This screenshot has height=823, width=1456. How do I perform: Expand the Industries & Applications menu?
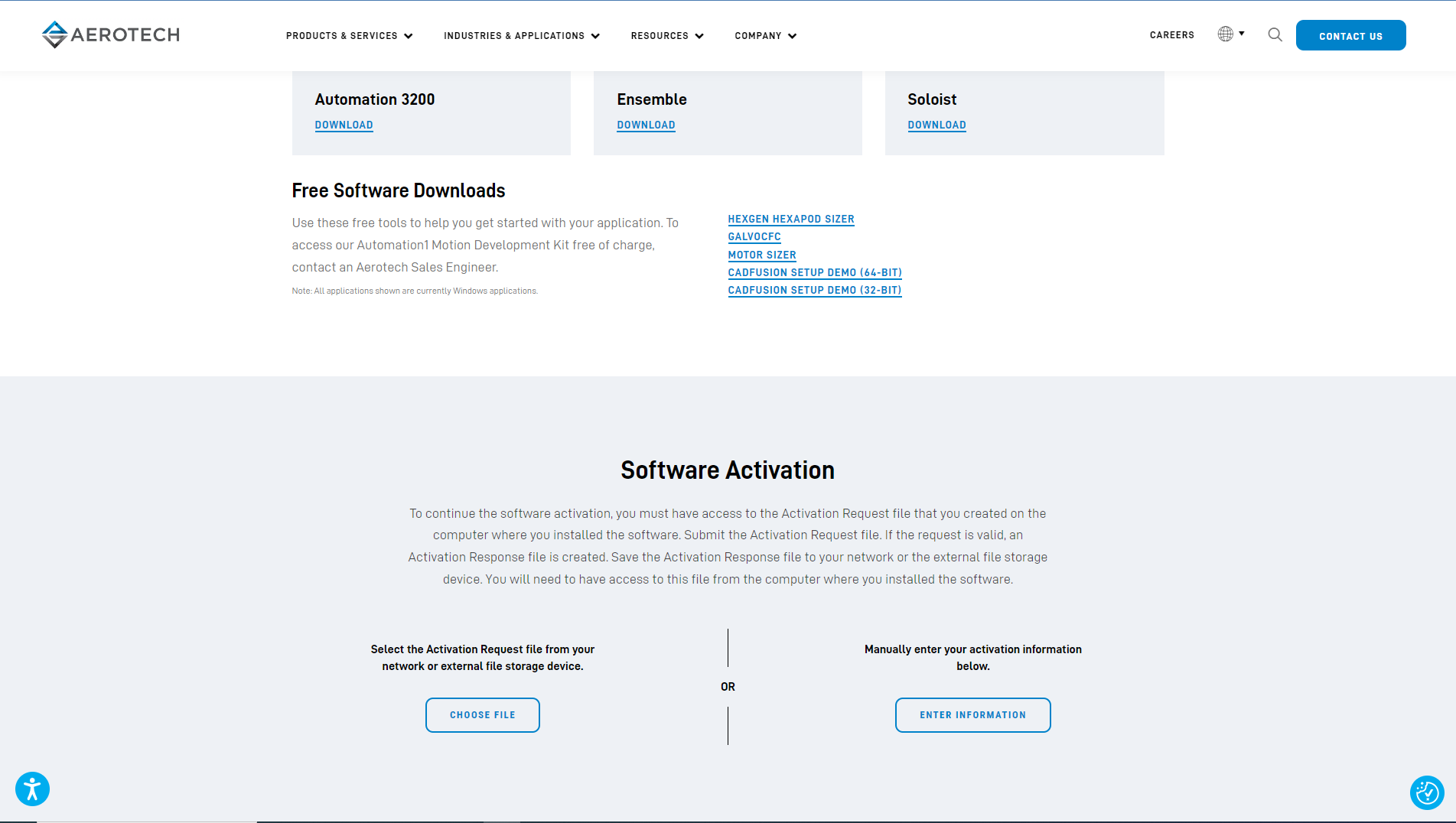pyautogui.click(x=522, y=36)
